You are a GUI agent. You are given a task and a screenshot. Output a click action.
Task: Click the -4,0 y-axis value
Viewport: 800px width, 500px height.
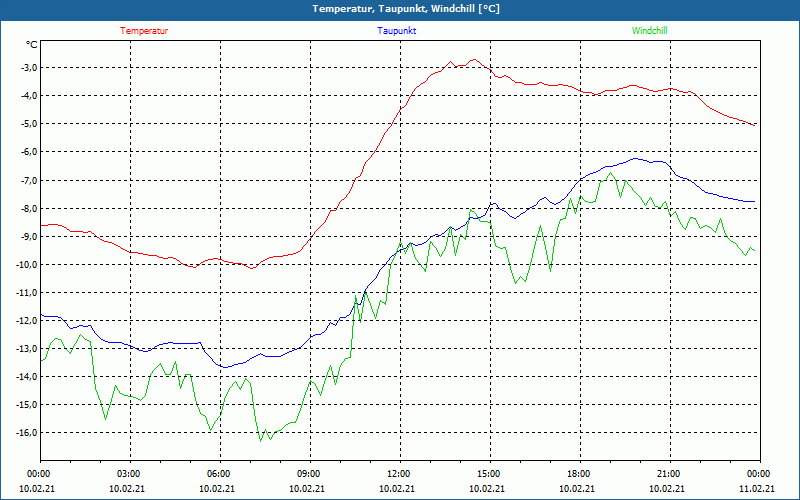tap(28, 96)
